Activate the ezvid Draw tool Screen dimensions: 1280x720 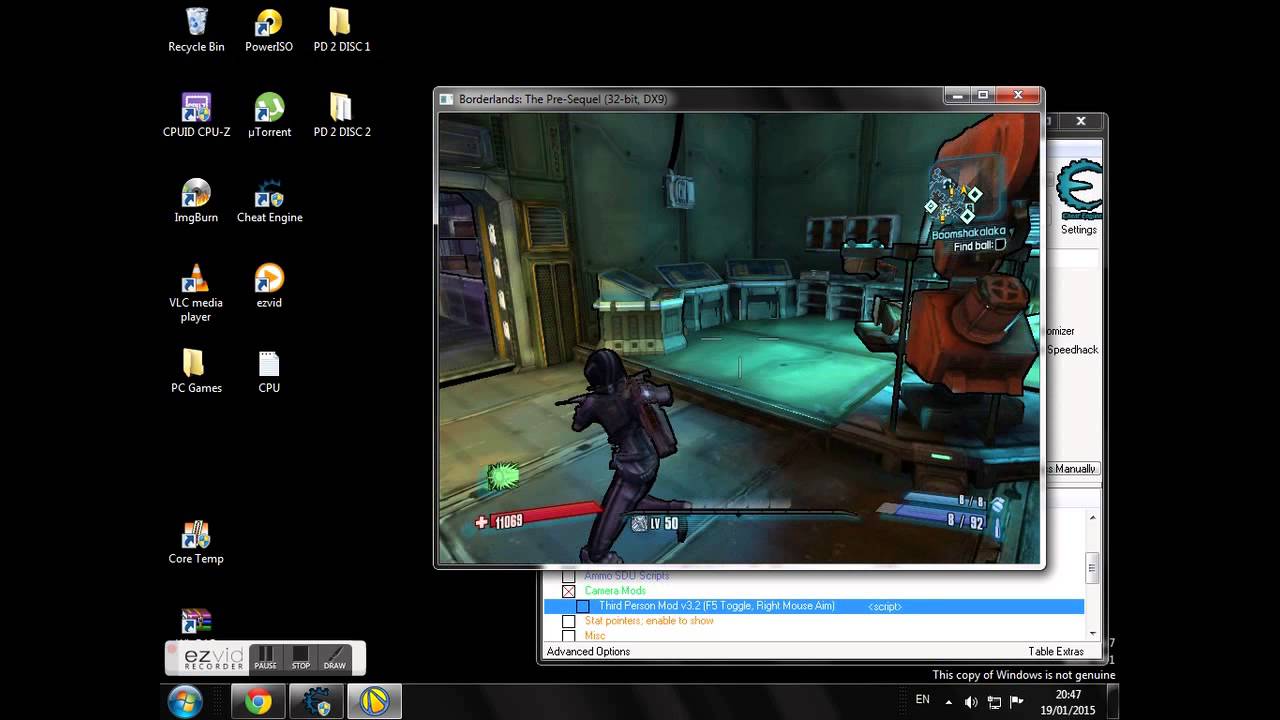[334, 657]
